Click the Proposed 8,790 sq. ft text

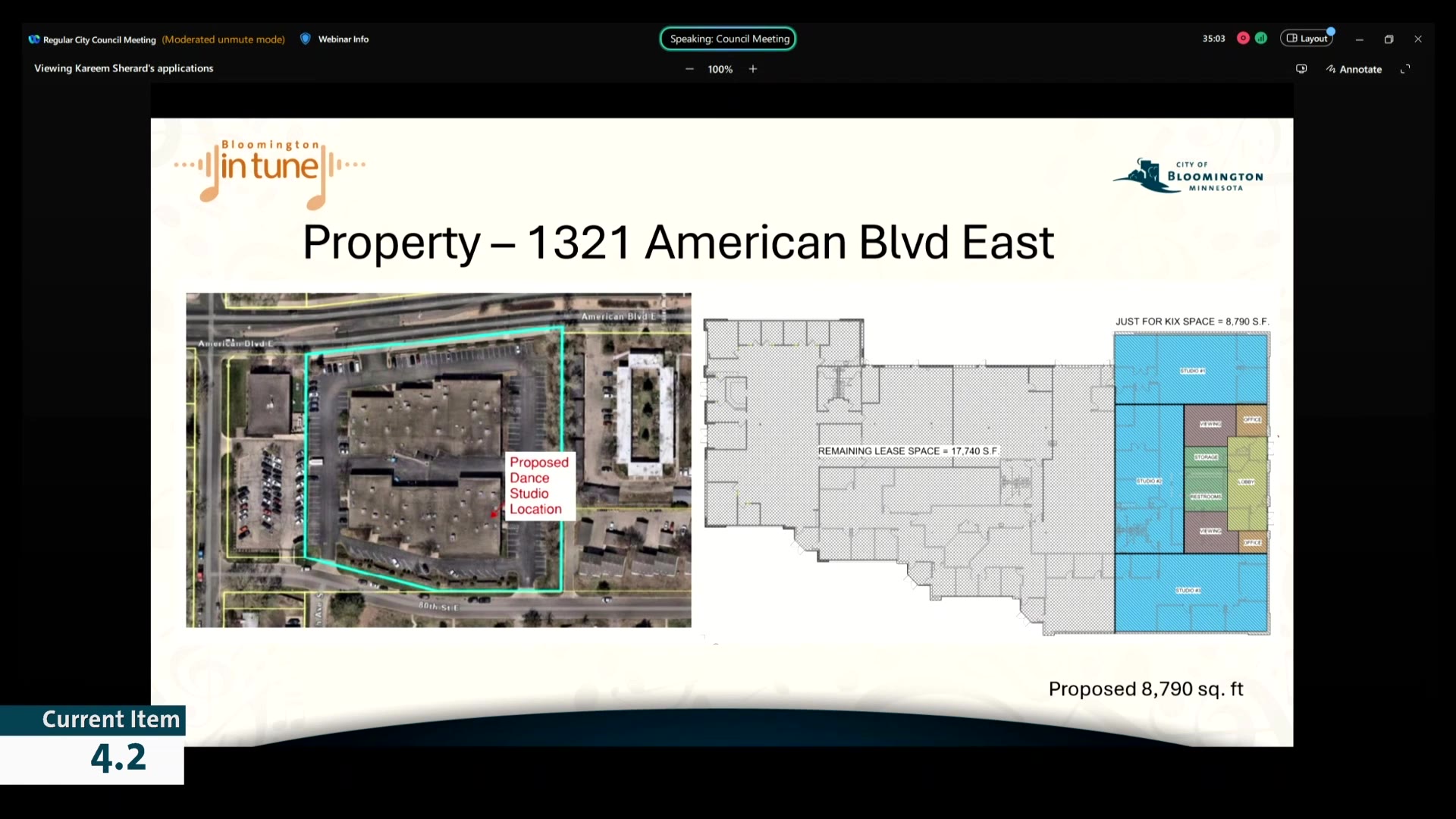pos(1146,689)
